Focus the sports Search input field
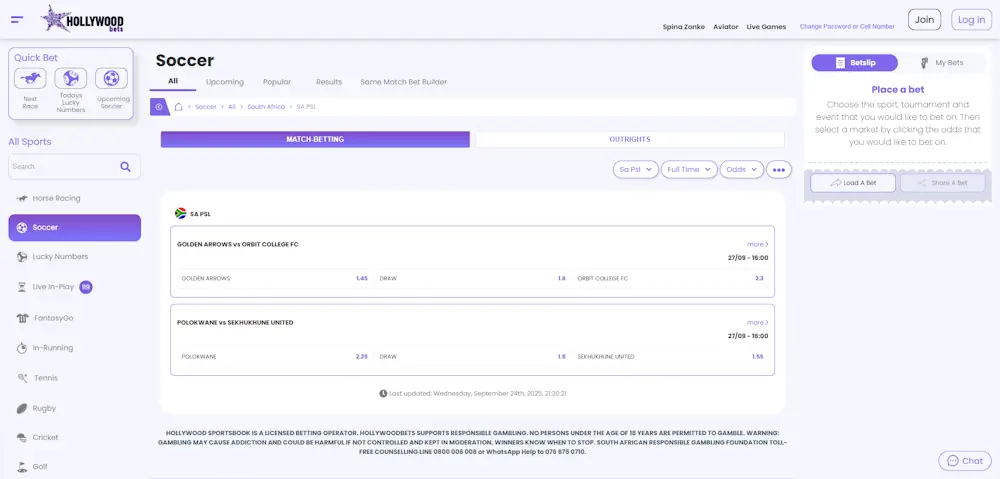Image resolution: width=1000 pixels, height=479 pixels. [62, 167]
